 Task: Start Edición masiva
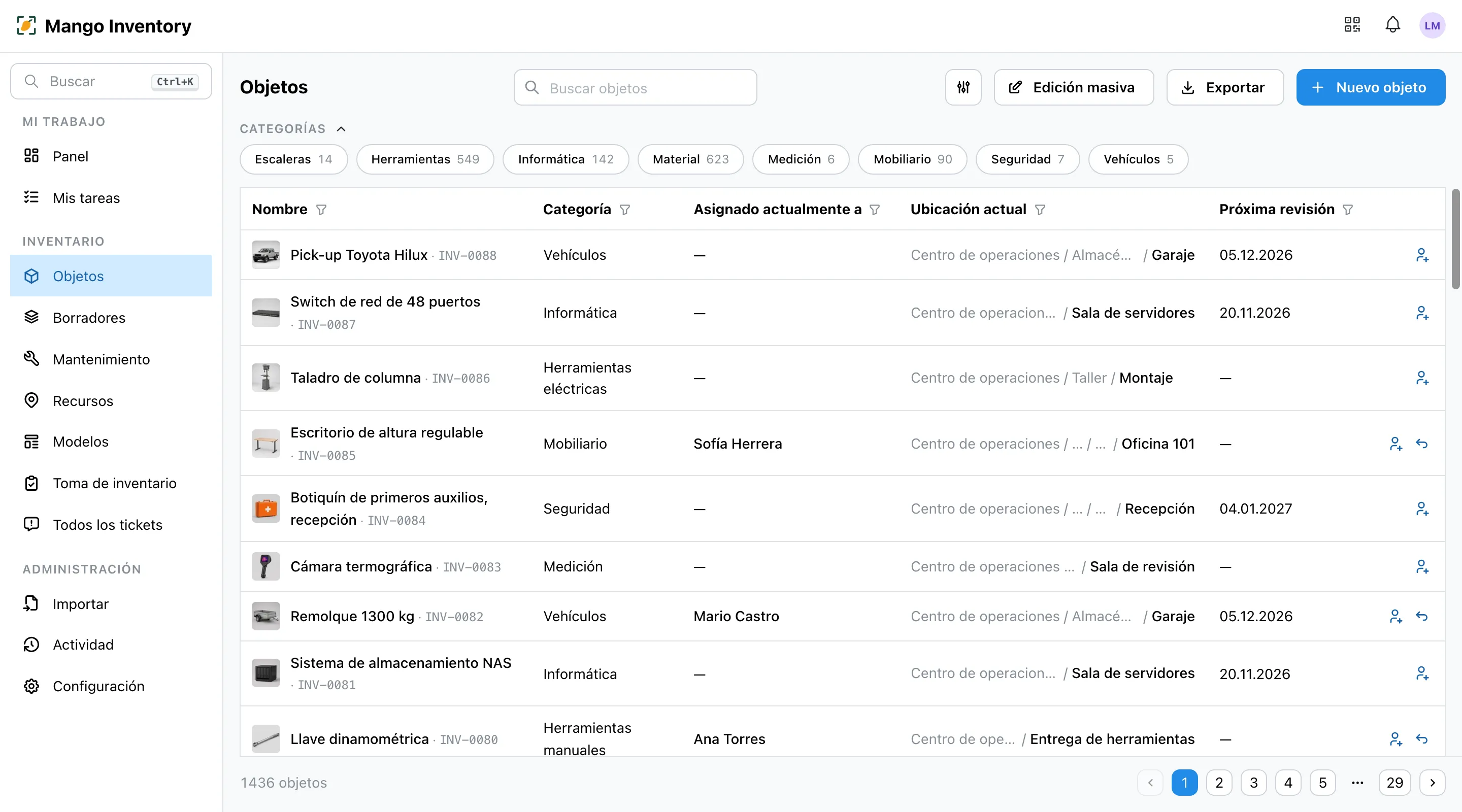1074,87
